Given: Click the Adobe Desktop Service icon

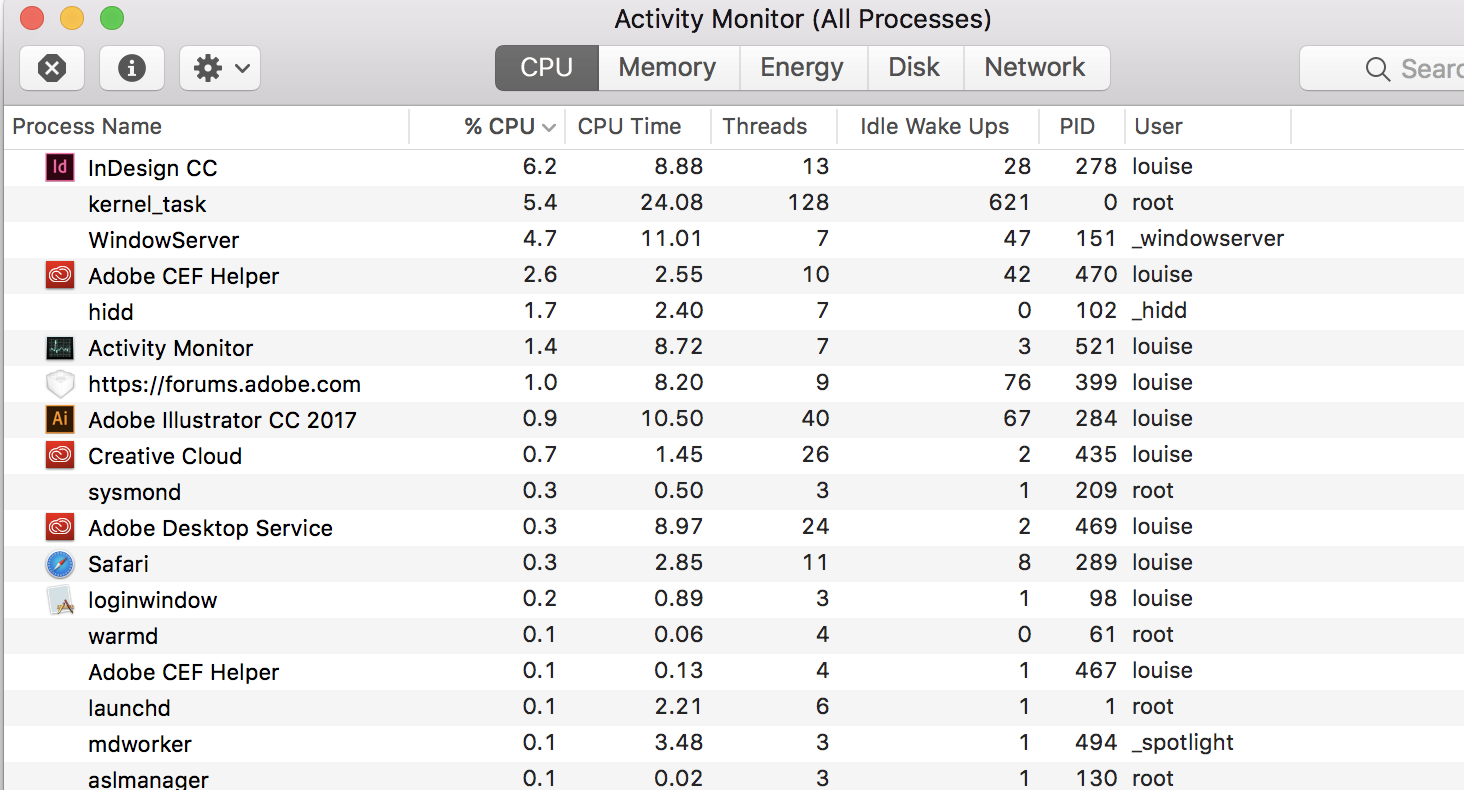Looking at the screenshot, I should tap(60, 527).
